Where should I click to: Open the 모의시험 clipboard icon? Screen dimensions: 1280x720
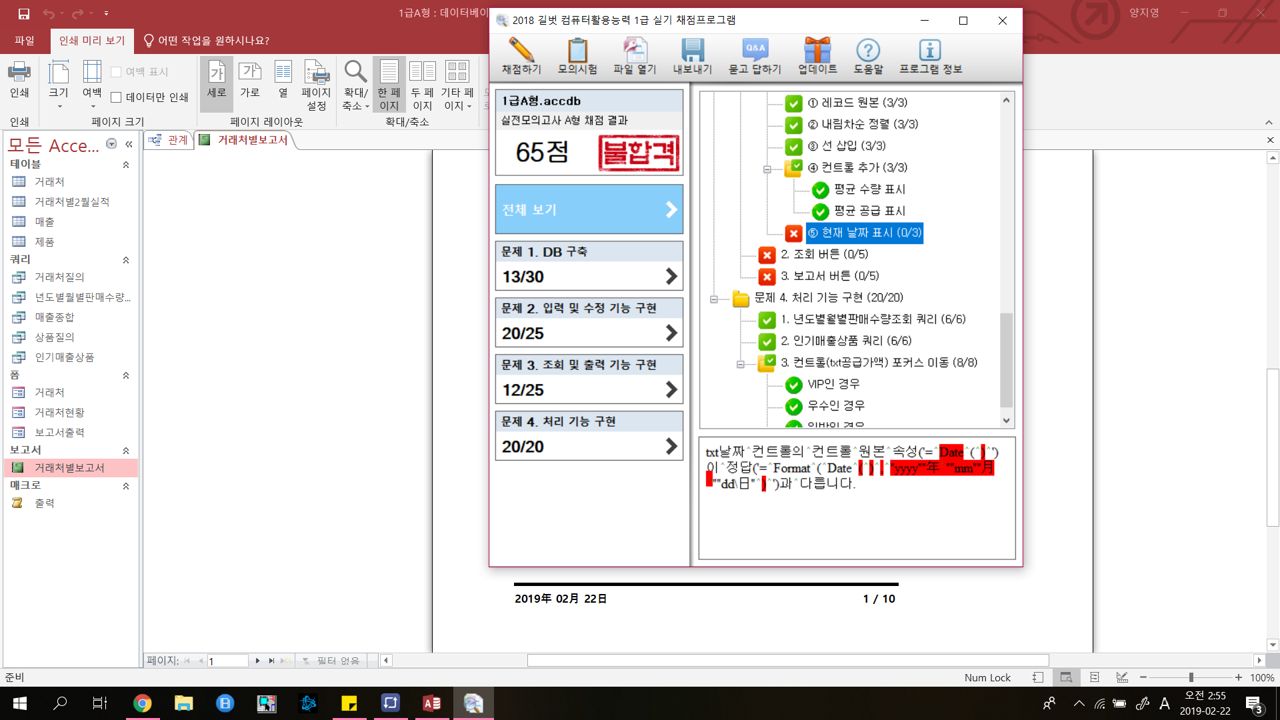pos(577,56)
